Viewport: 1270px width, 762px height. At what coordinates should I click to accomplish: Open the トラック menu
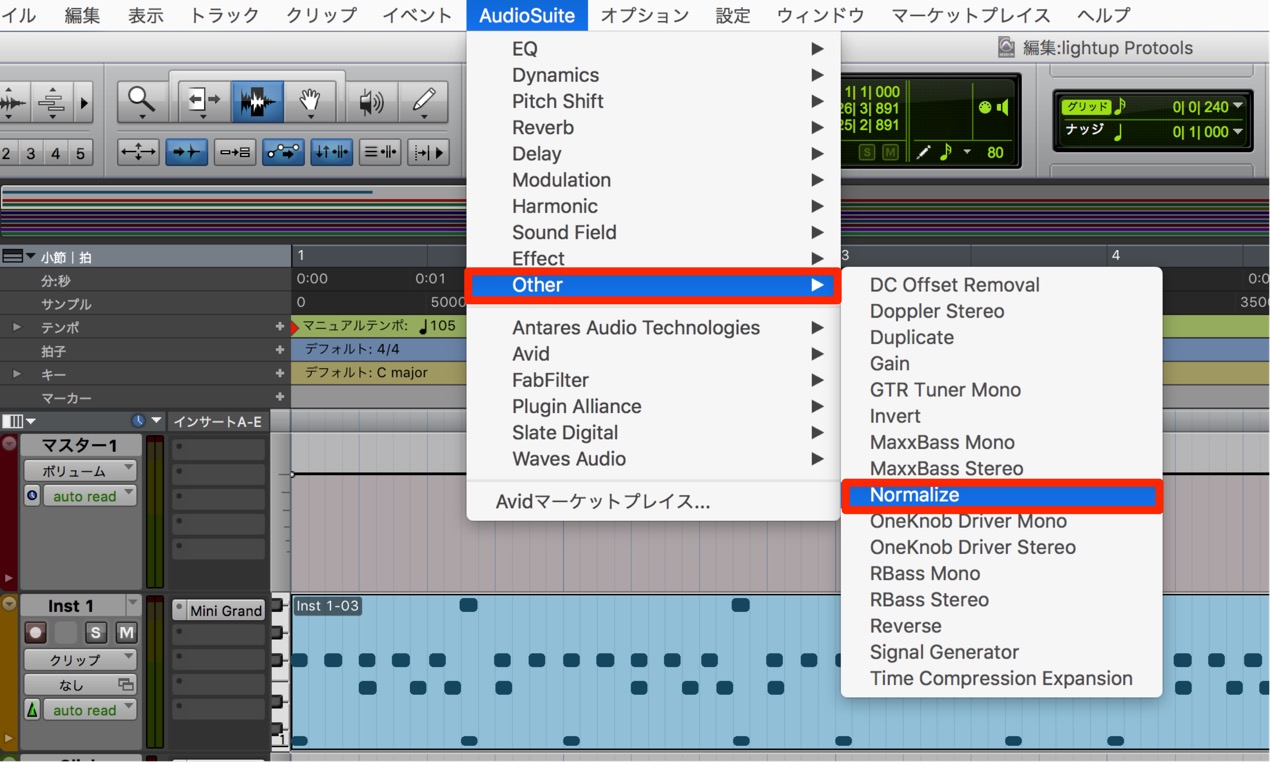coord(224,15)
